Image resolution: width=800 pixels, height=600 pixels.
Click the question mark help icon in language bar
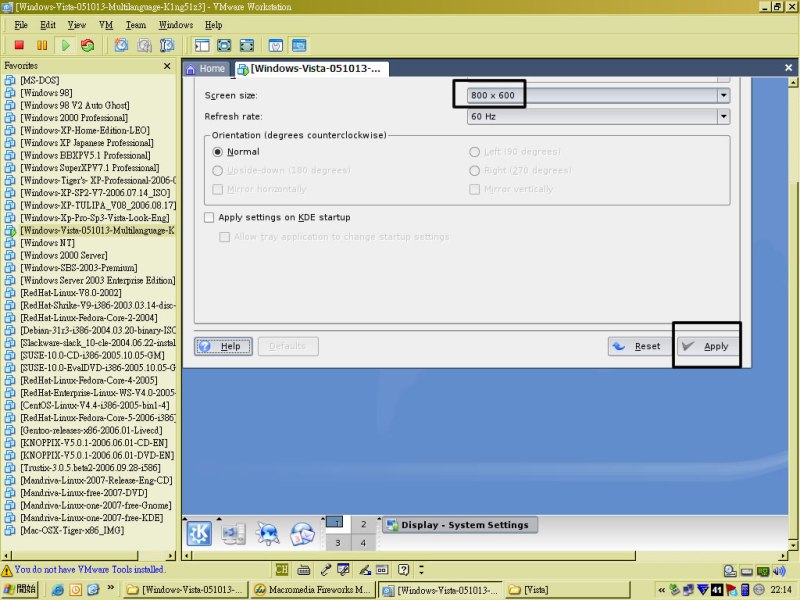click(x=404, y=569)
